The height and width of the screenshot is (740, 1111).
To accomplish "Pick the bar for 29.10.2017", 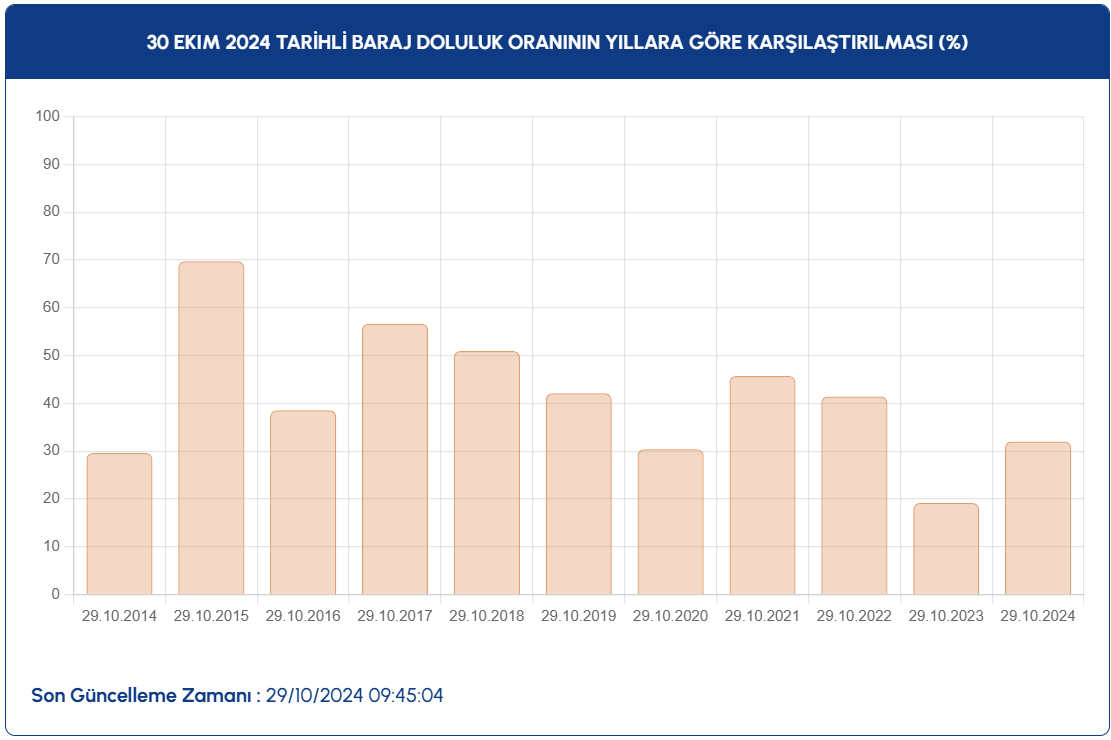I will click(x=395, y=459).
